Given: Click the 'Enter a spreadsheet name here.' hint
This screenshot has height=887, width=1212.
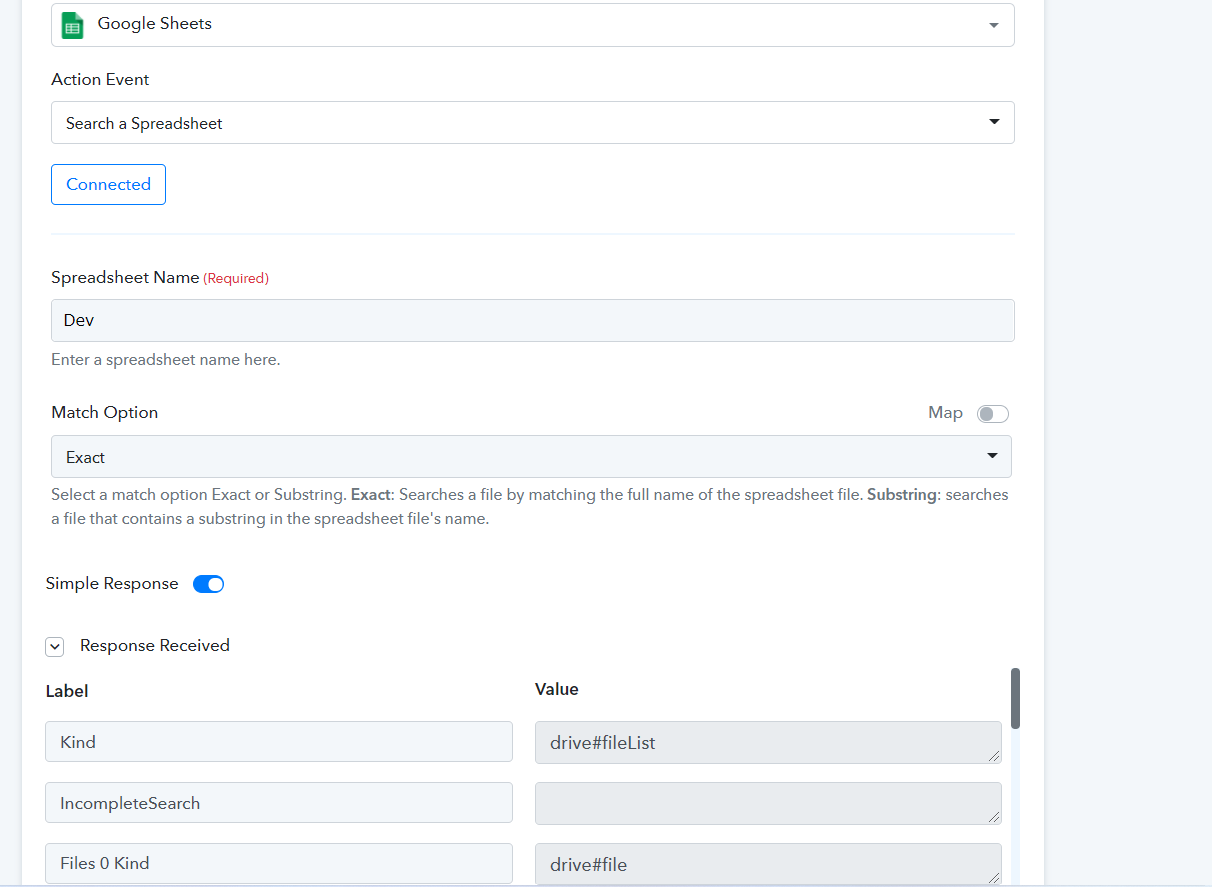Looking at the screenshot, I should [166, 360].
